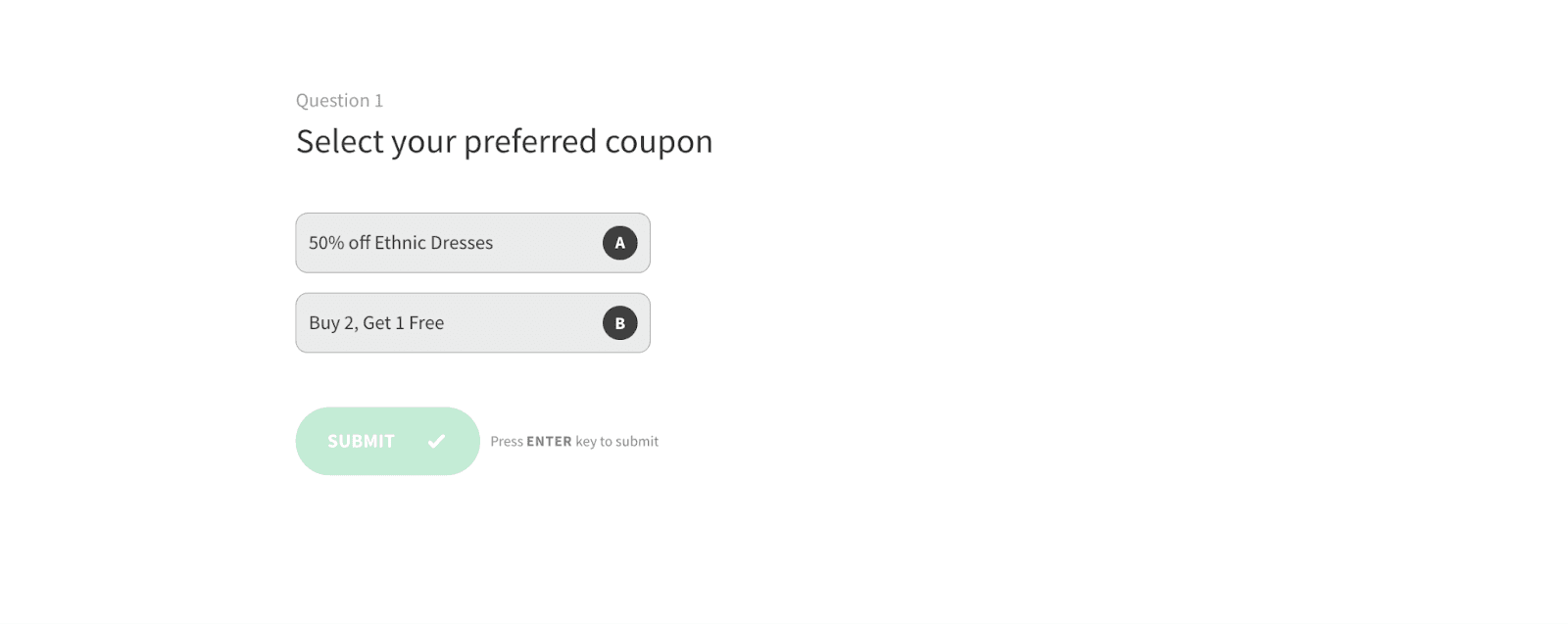Click the "Select your preferred coupon" heading
The image size is (1568, 624).
point(504,141)
